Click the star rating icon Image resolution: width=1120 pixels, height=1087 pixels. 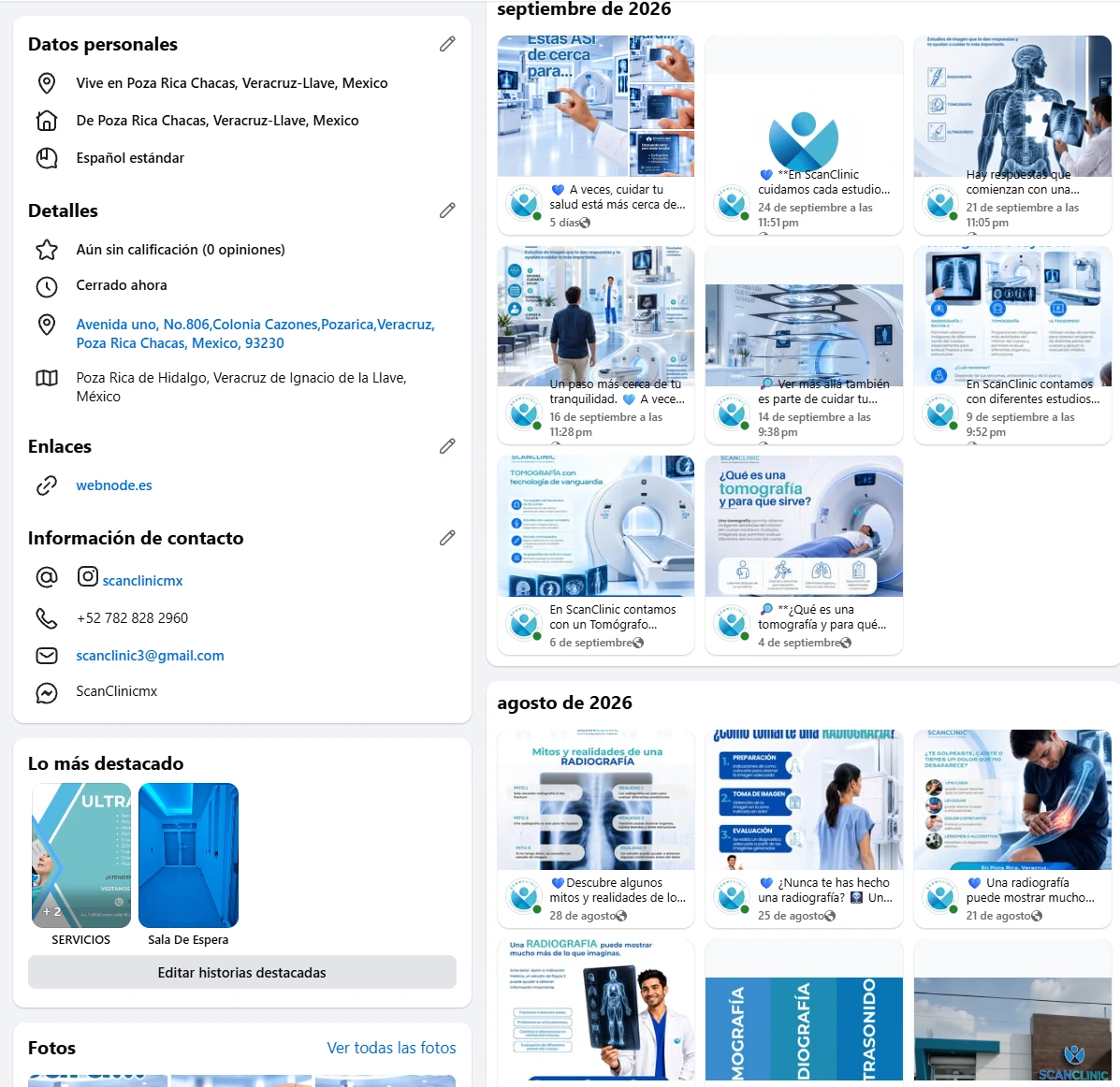[47, 250]
